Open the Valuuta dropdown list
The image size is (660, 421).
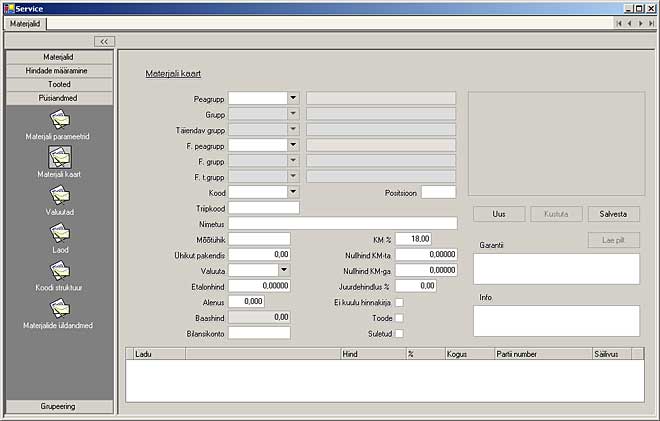(284, 270)
